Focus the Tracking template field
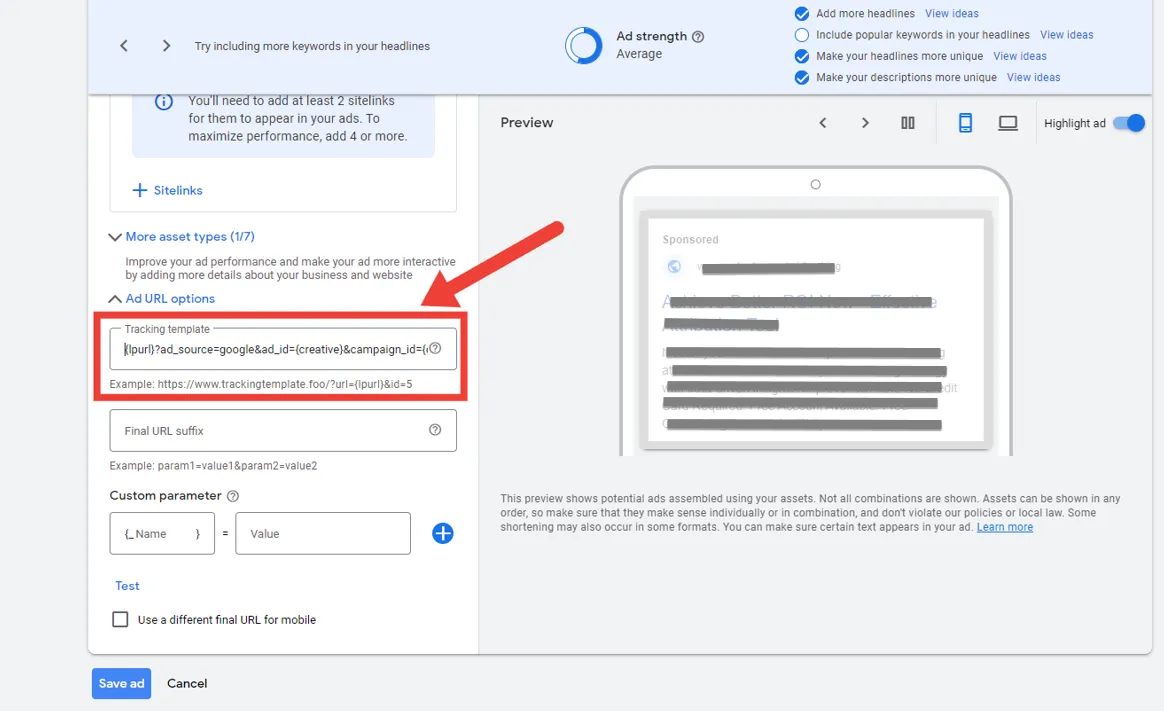 [283, 349]
